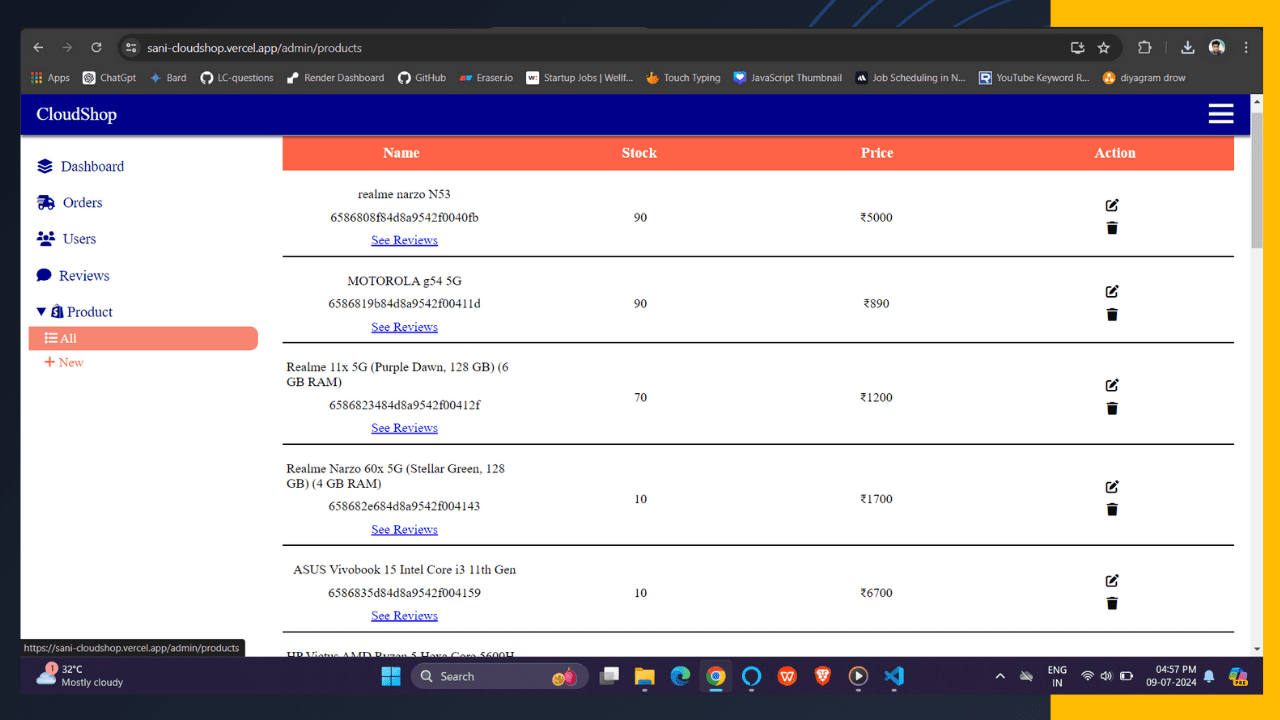The image size is (1280, 720).
Task: Open Dashboard from the sidebar
Action: point(92,167)
